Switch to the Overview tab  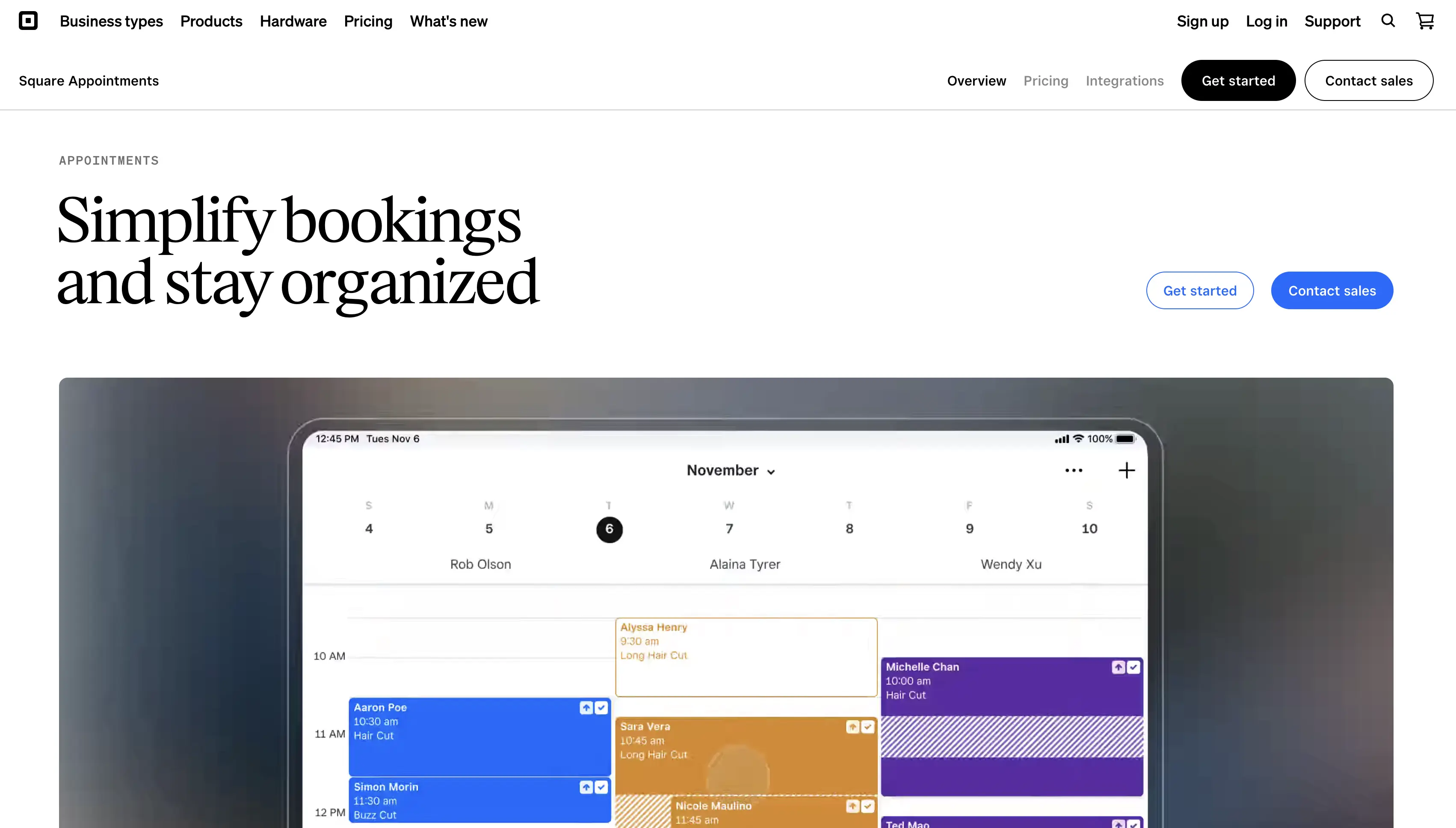click(977, 81)
